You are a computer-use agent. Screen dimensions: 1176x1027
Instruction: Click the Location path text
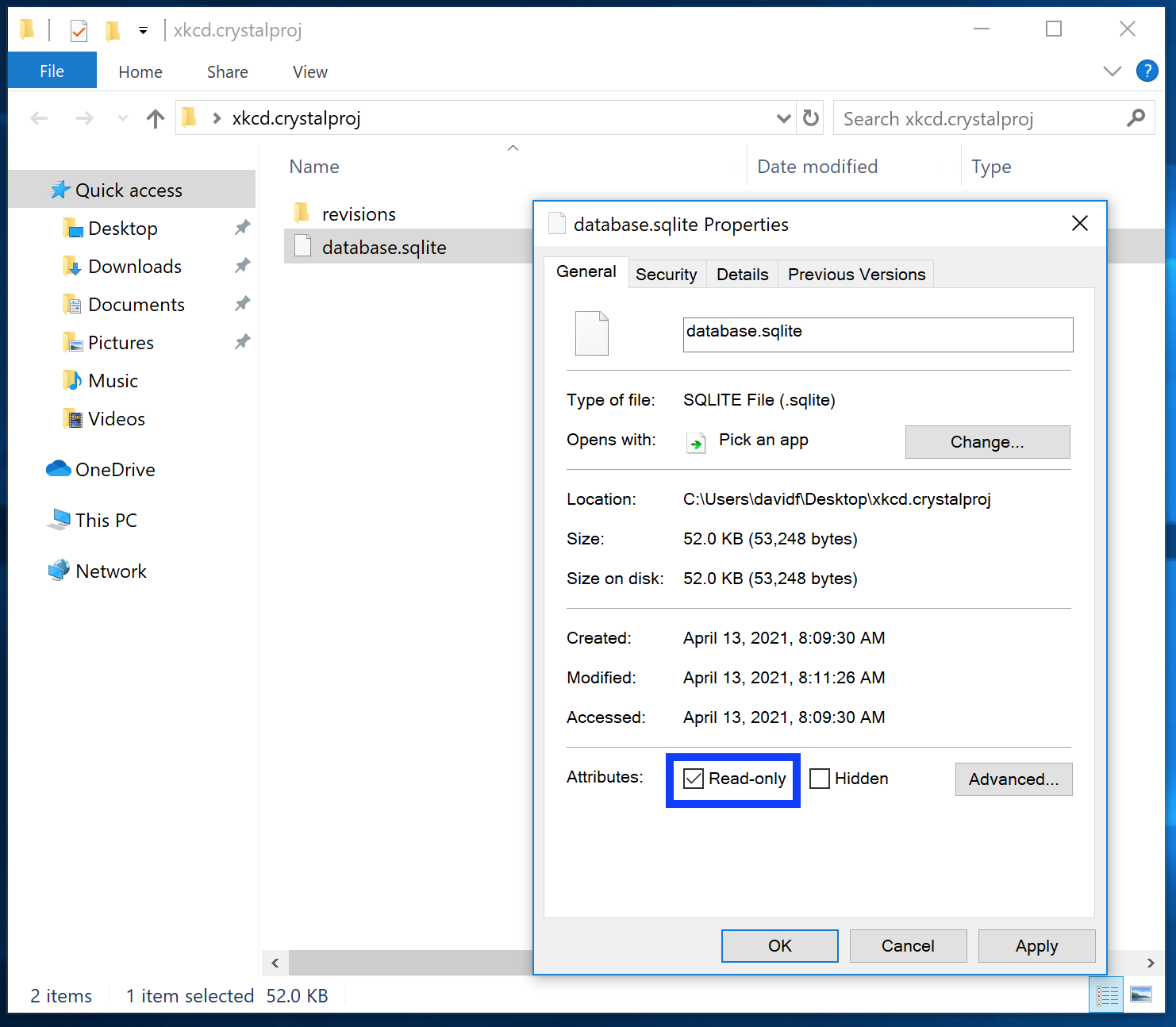click(x=837, y=499)
